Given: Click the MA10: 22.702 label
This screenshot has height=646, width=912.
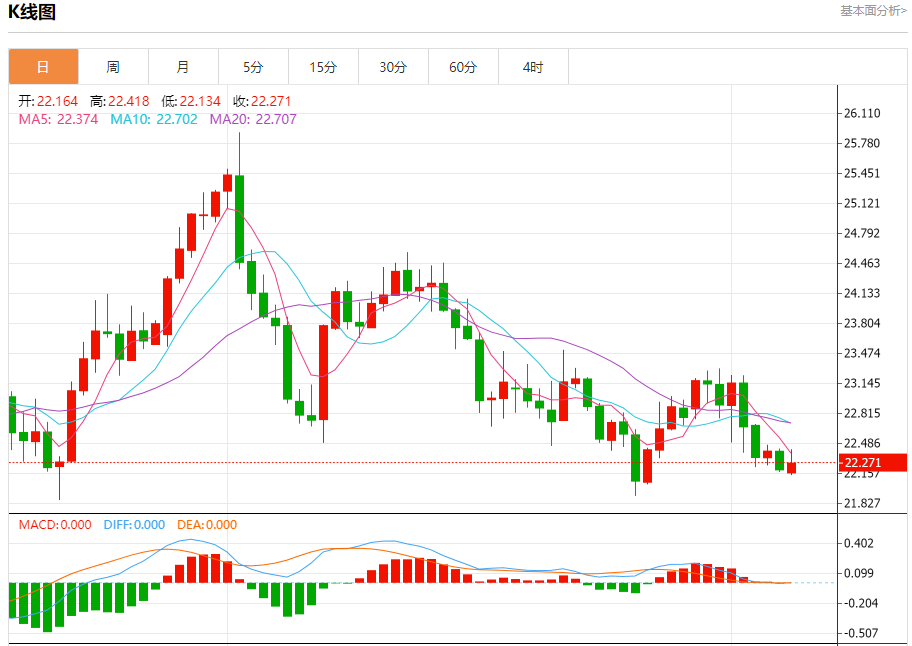Looking at the screenshot, I should [154, 119].
